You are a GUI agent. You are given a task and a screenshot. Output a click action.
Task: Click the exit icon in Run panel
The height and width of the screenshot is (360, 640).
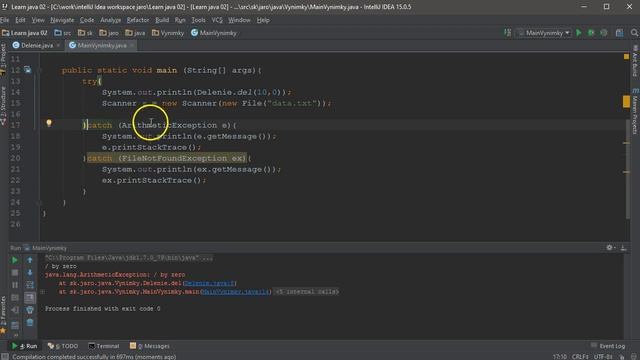click(x=15, y=310)
